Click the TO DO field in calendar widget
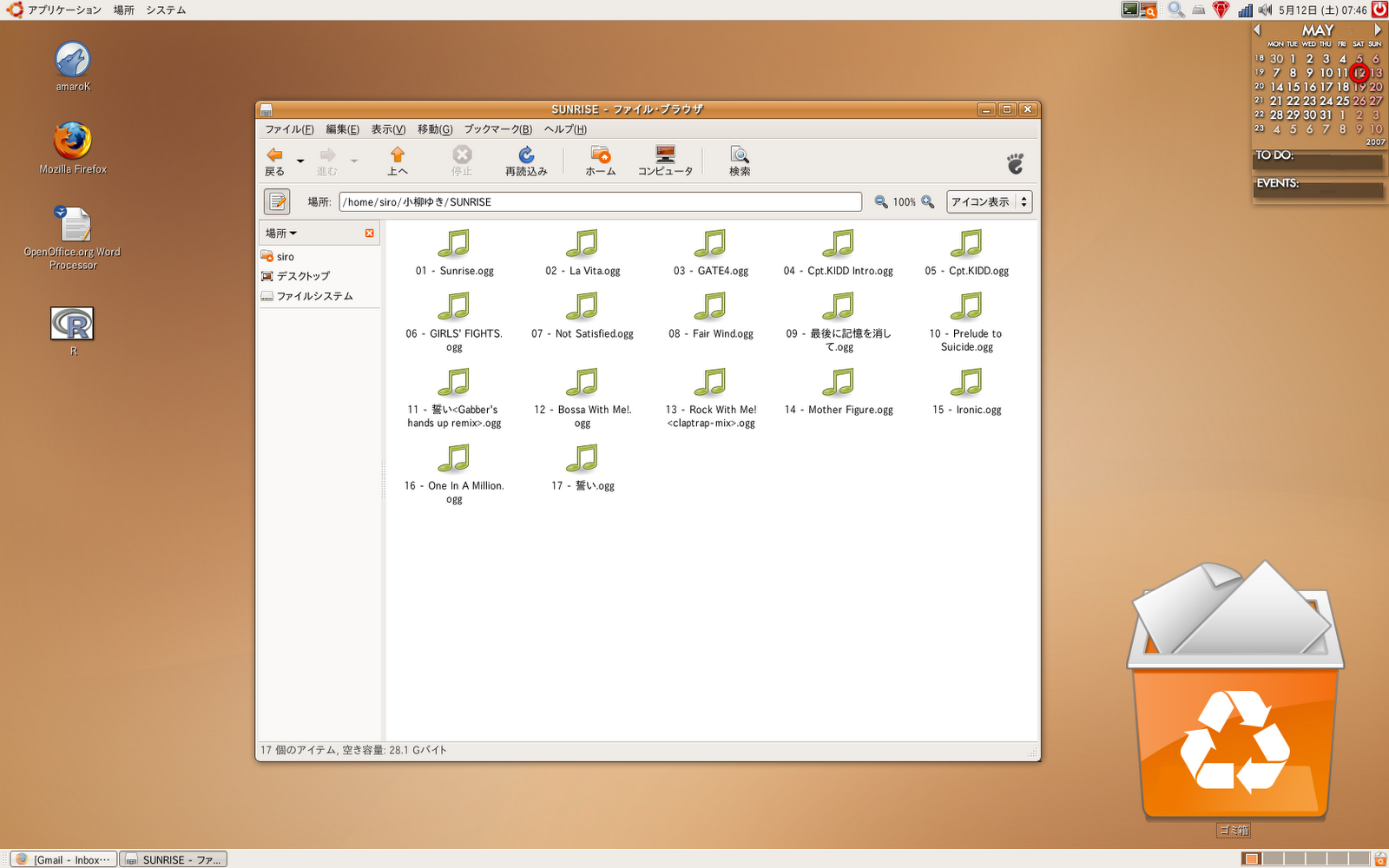 (1318, 161)
